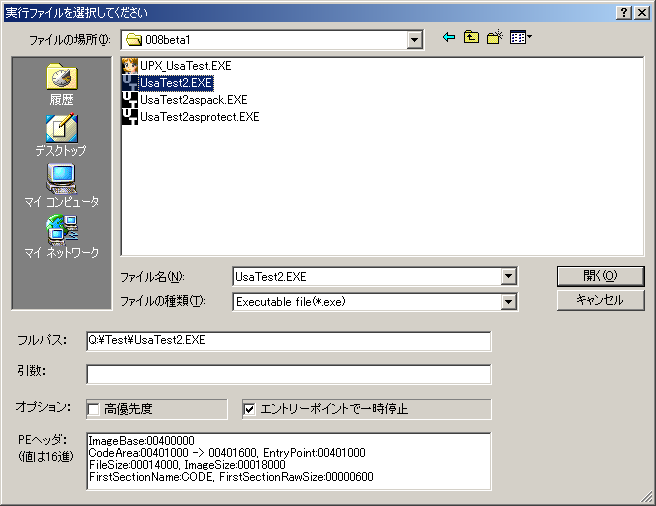The height and width of the screenshot is (506, 656).
Task: Click the back arrow navigation icon
Action: 448,38
